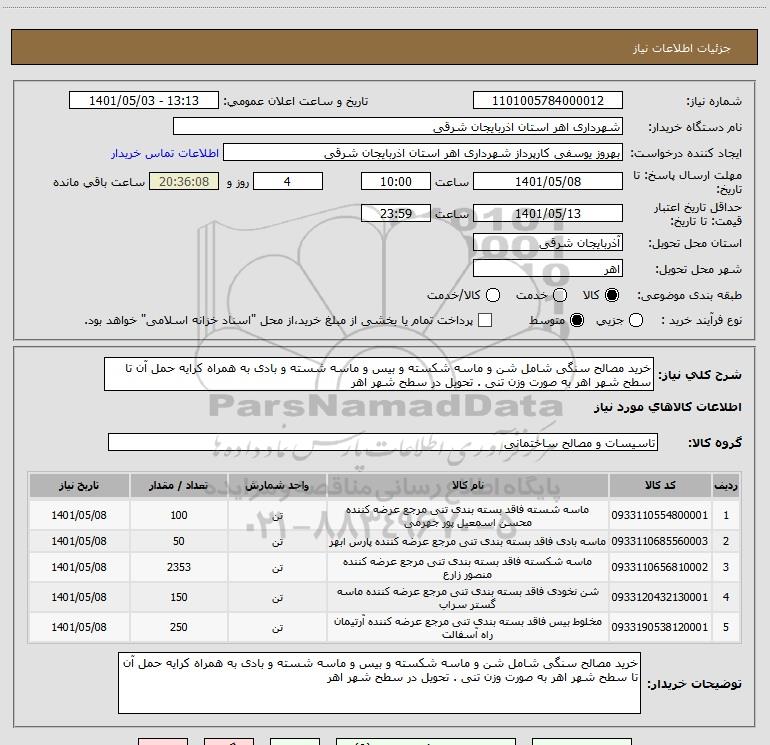Click the تعداد / مقدار column header

pos(179,486)
